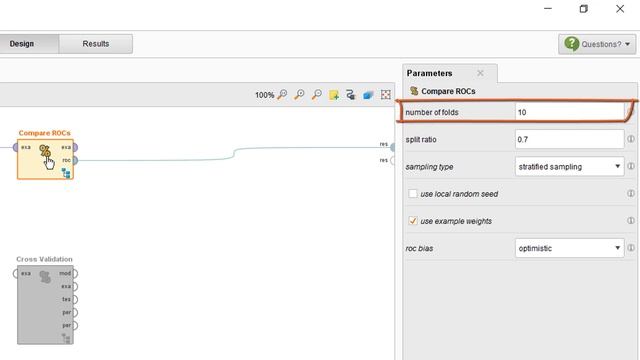The image size is (640, 360).
Task: Restore the window with the maximize button
Action: [584, 9]
